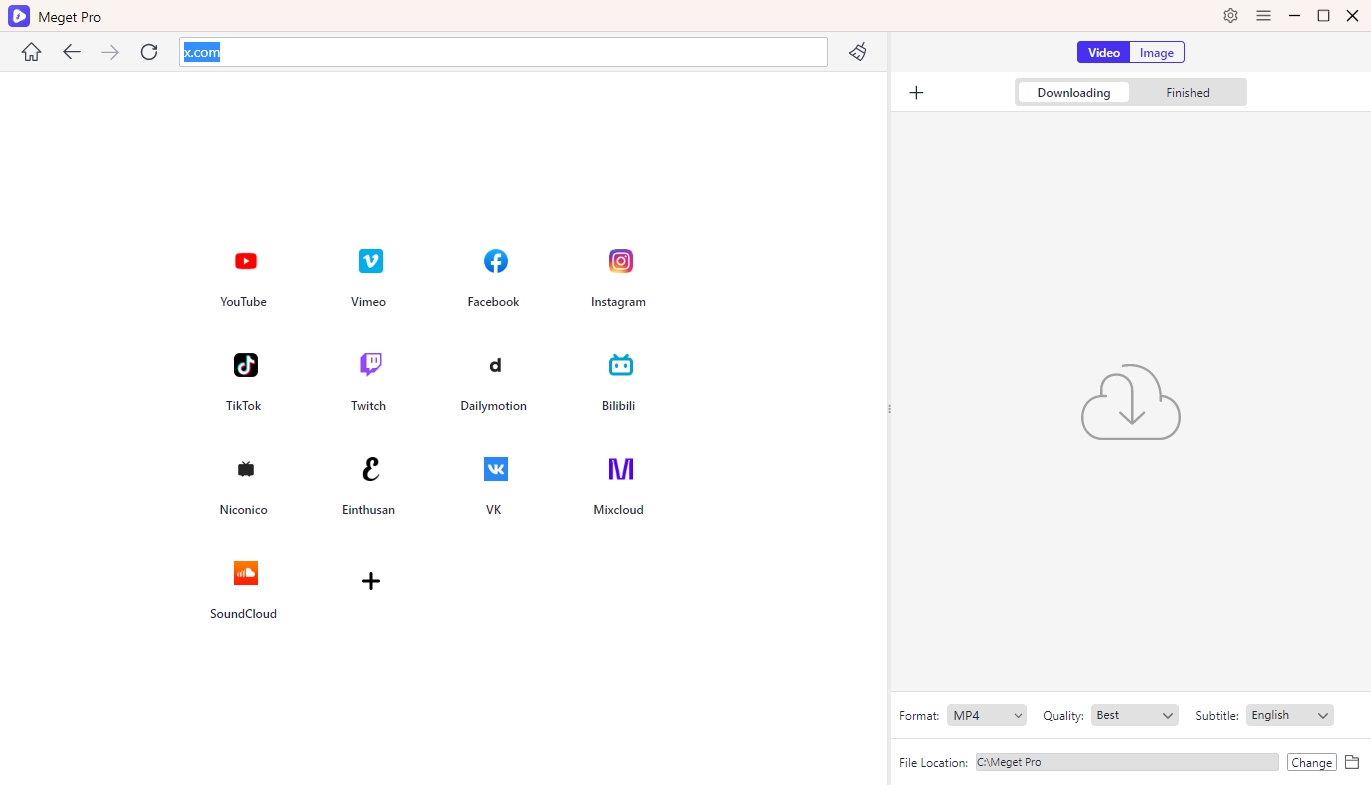Open the Niconico shortcut icon
1371x785 pixels.
(x=246, y=469)
